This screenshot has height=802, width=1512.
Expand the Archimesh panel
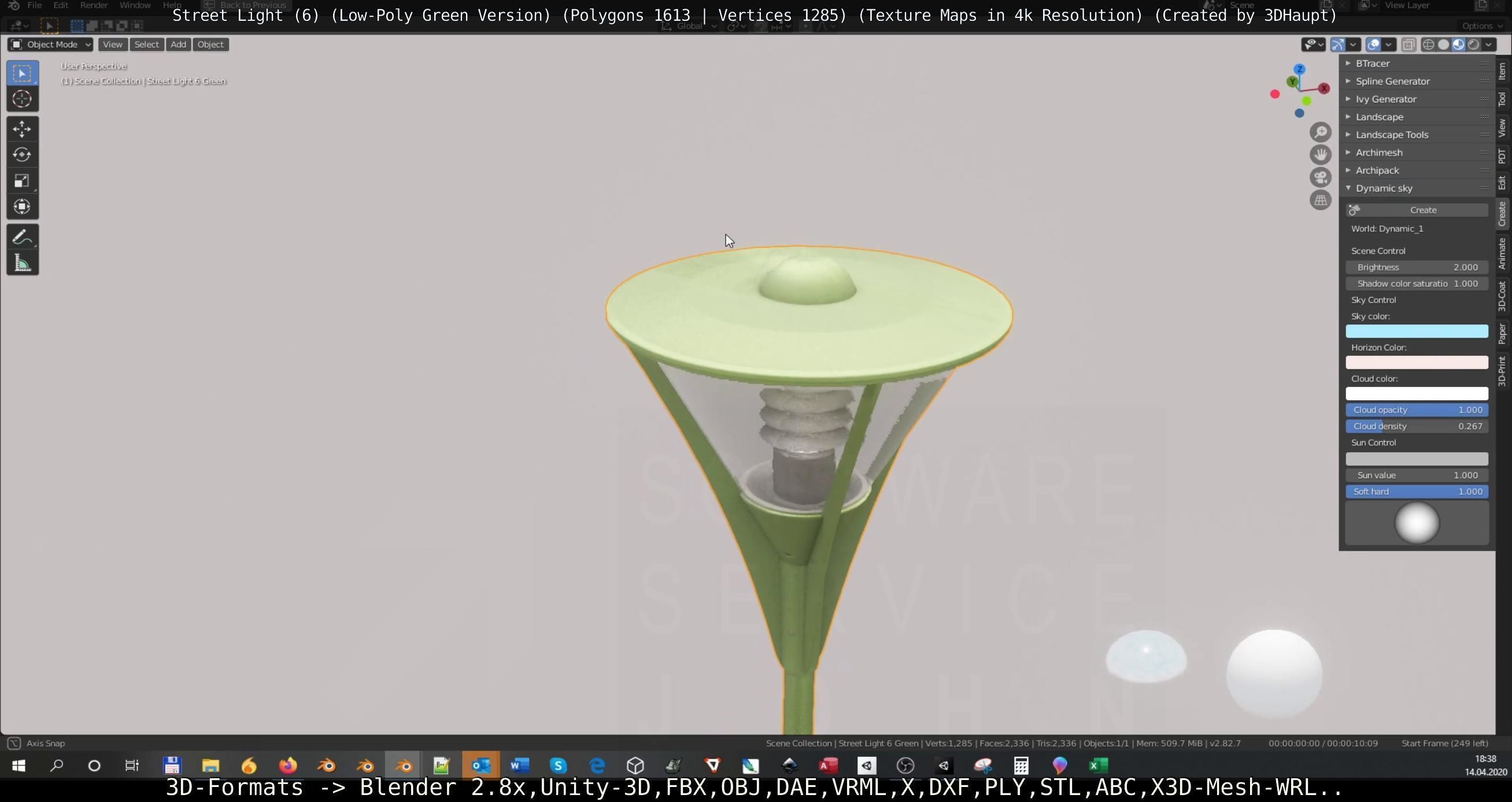(x=1417, y=153)
